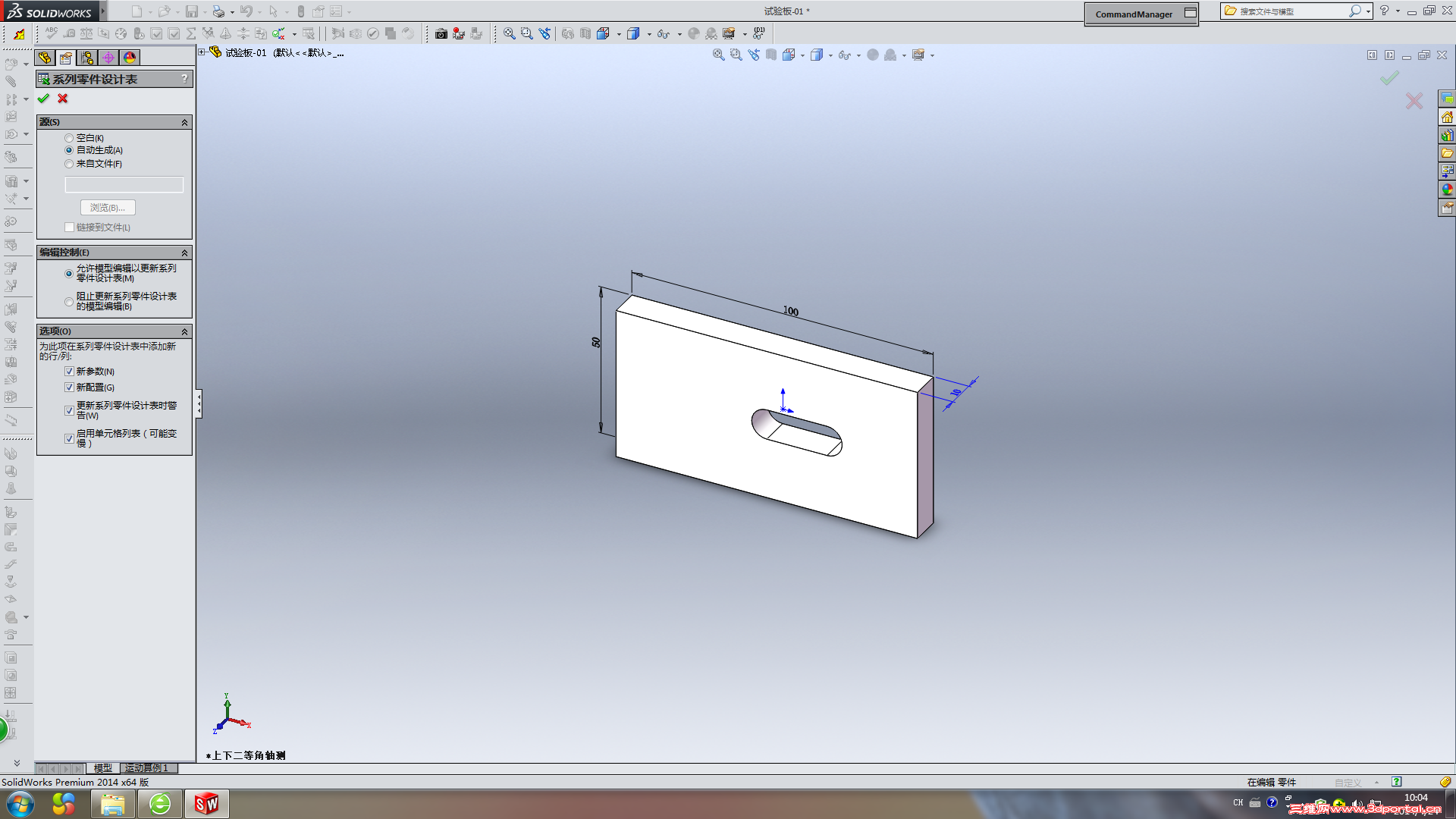This screenshot has width=1456, height=819.
Task: Open the DisplayManager appearance tab
Action: 130,58
